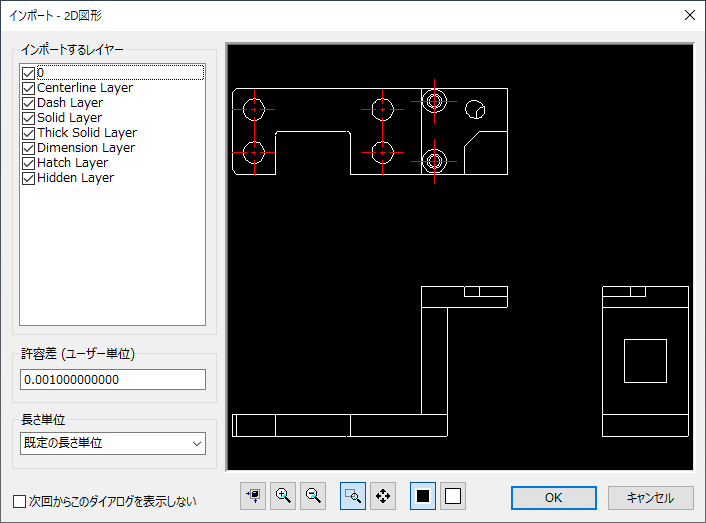Click the fit-to-view icon below the preview

tap(253, 496)
